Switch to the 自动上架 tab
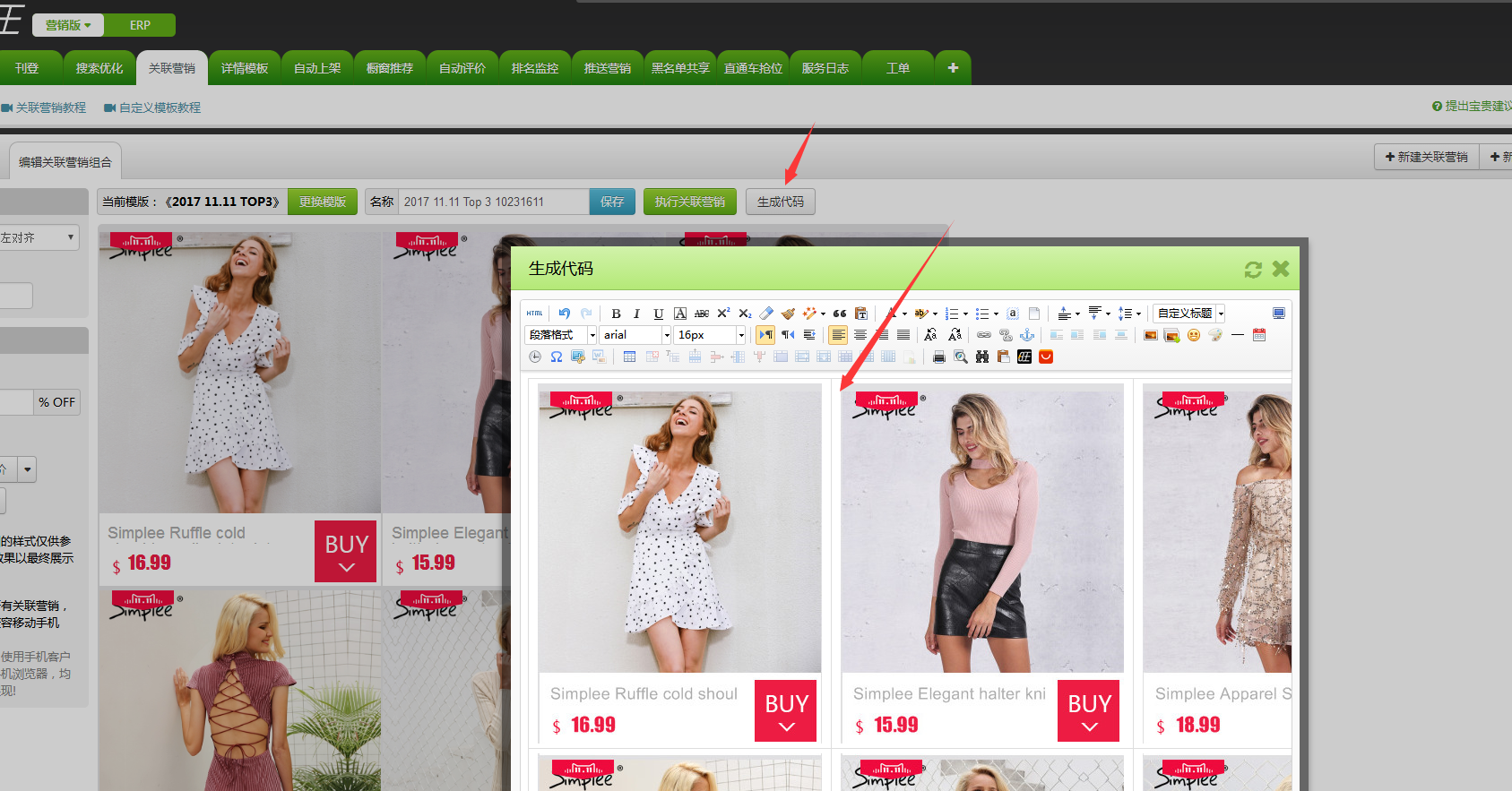This screenshot has height=791, width=1512. point(317,68)
